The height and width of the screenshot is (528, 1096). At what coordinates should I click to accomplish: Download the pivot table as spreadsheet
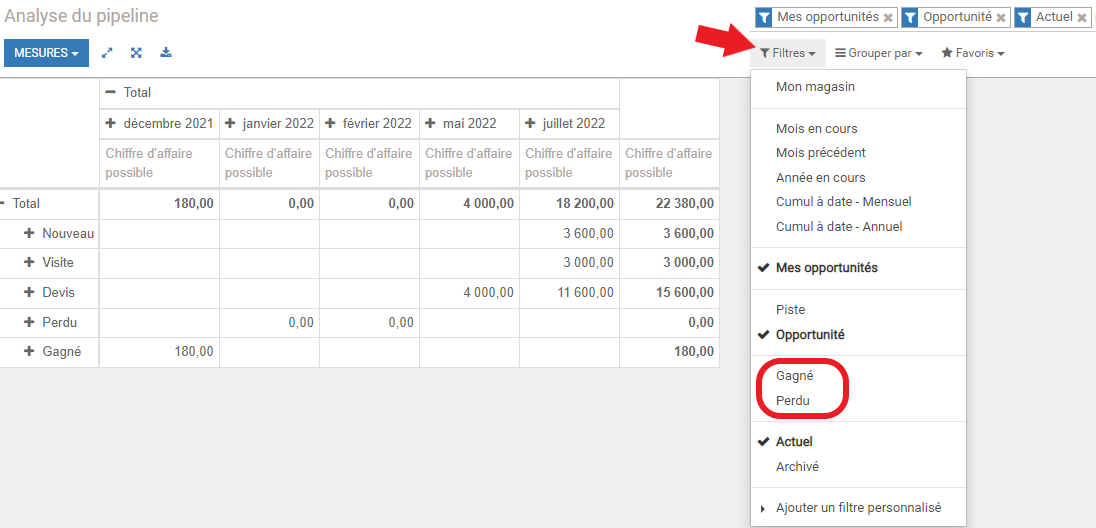(166, 52)
